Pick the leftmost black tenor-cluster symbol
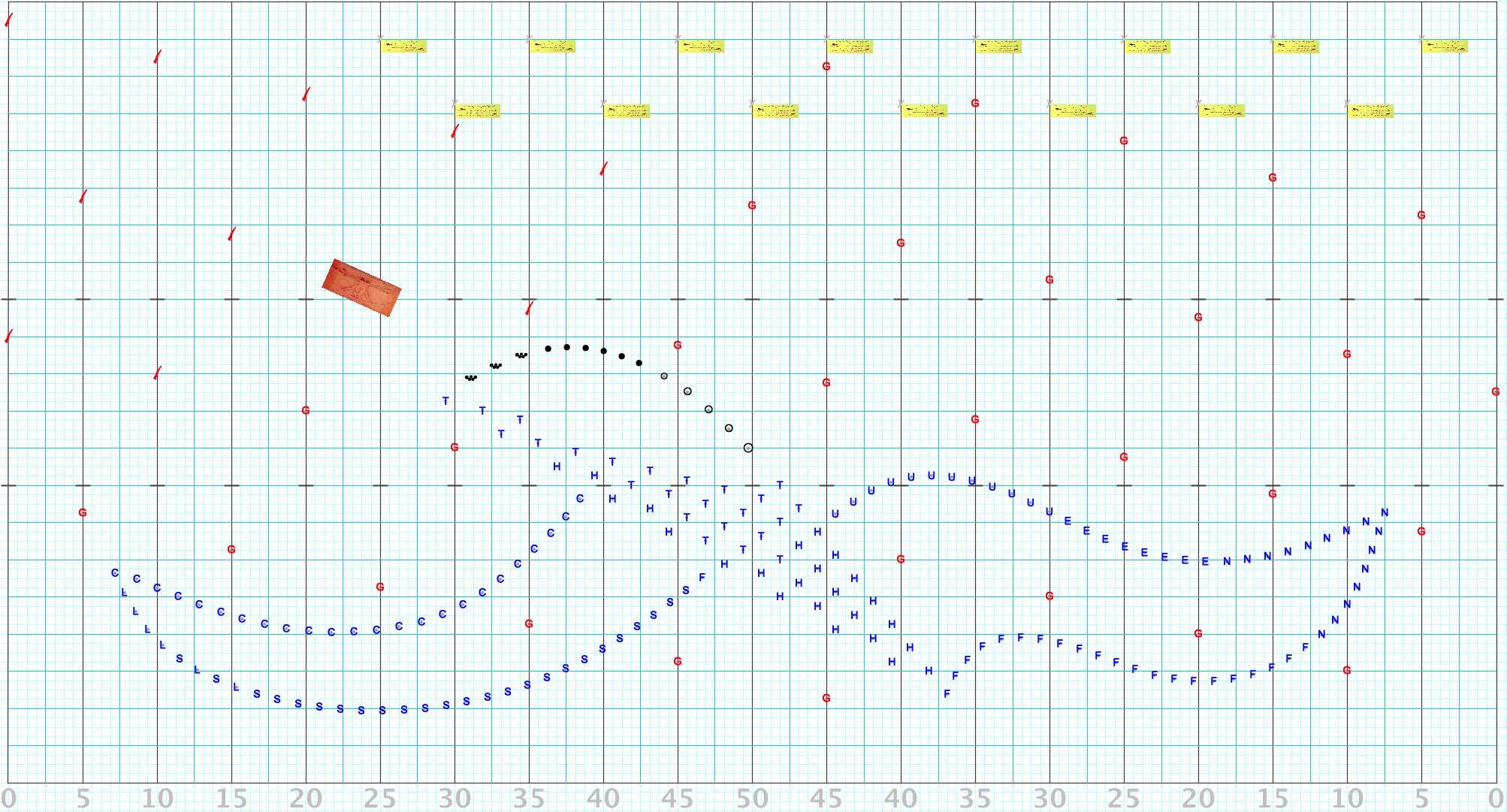 click(x=471, y=378)
